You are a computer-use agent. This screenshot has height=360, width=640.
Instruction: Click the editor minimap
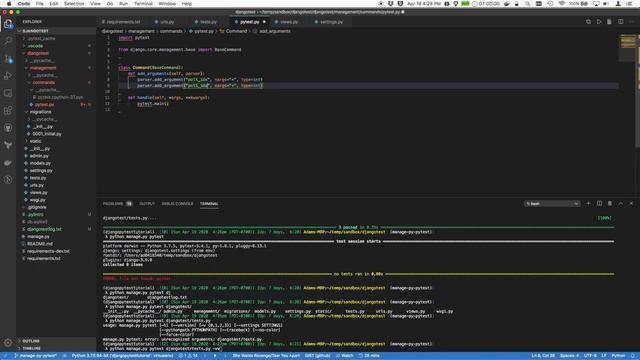click(628, 48)
